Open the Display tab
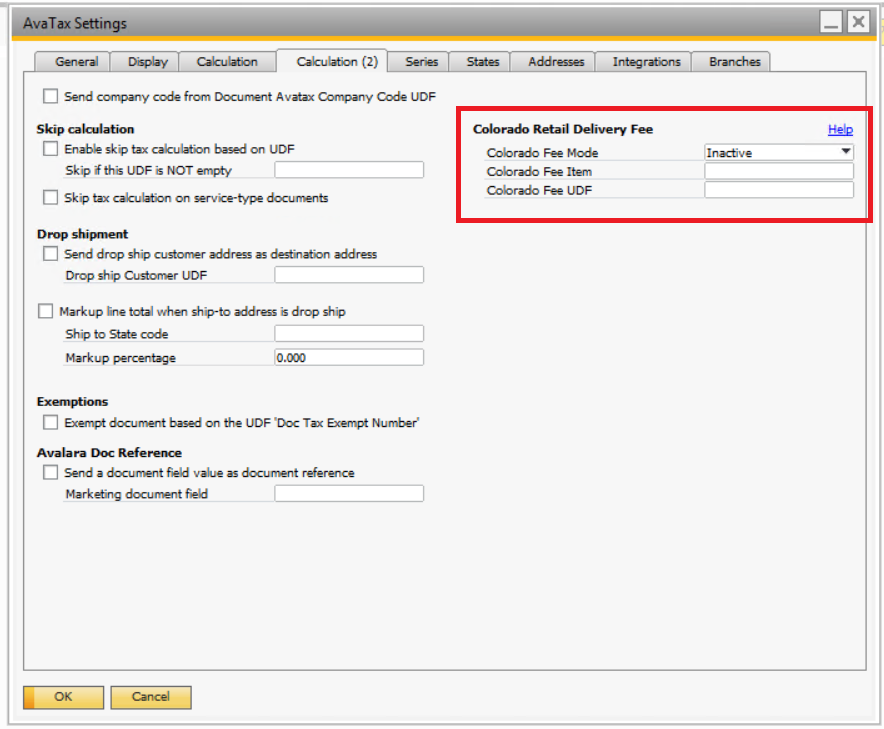The image size is (884, 729). (x=145, y=61)
